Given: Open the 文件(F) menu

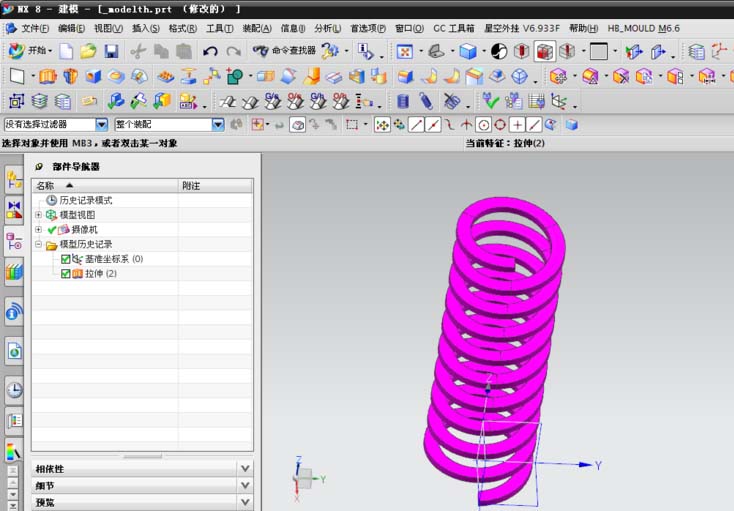Looking at the screenshot, I should (x=35, y=28).
